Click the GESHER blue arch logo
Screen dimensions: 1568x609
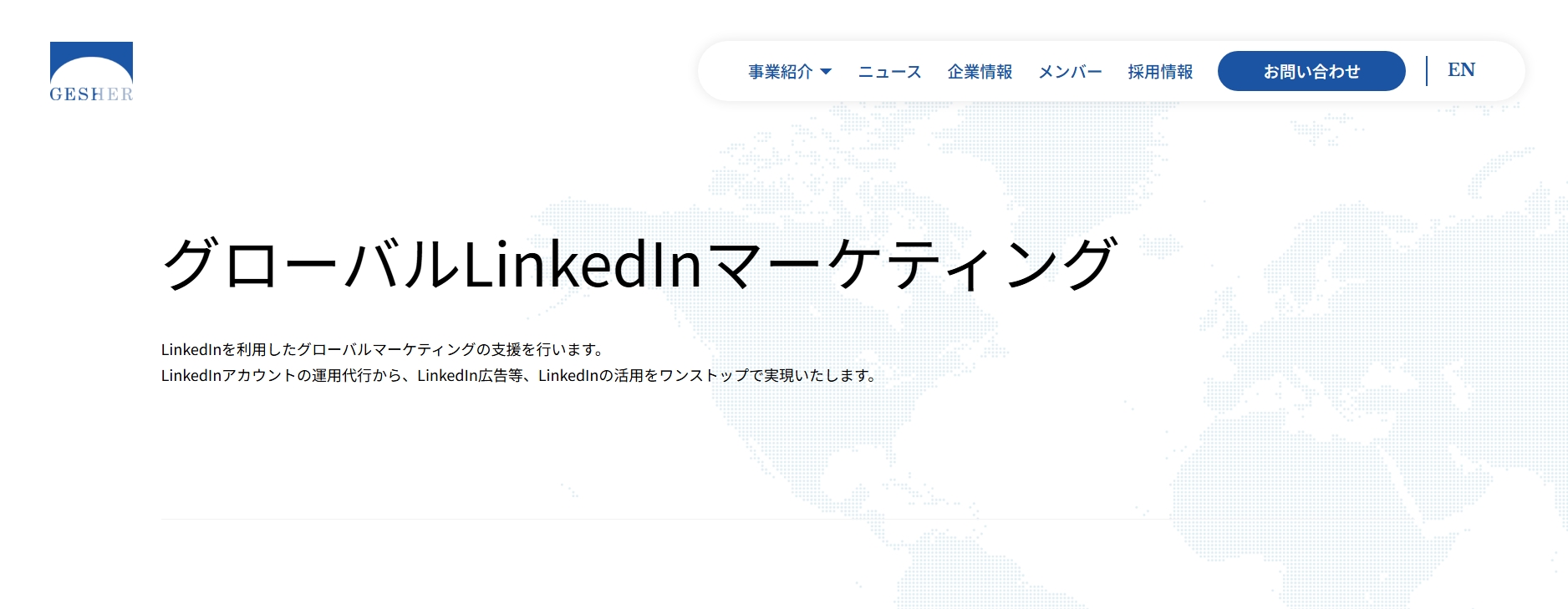tap(91, 62)
